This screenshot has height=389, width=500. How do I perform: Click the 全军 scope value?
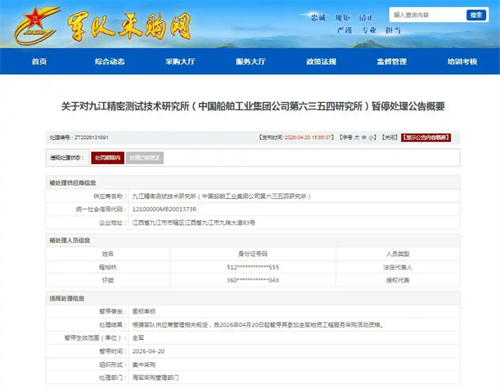tap(138, 338)
